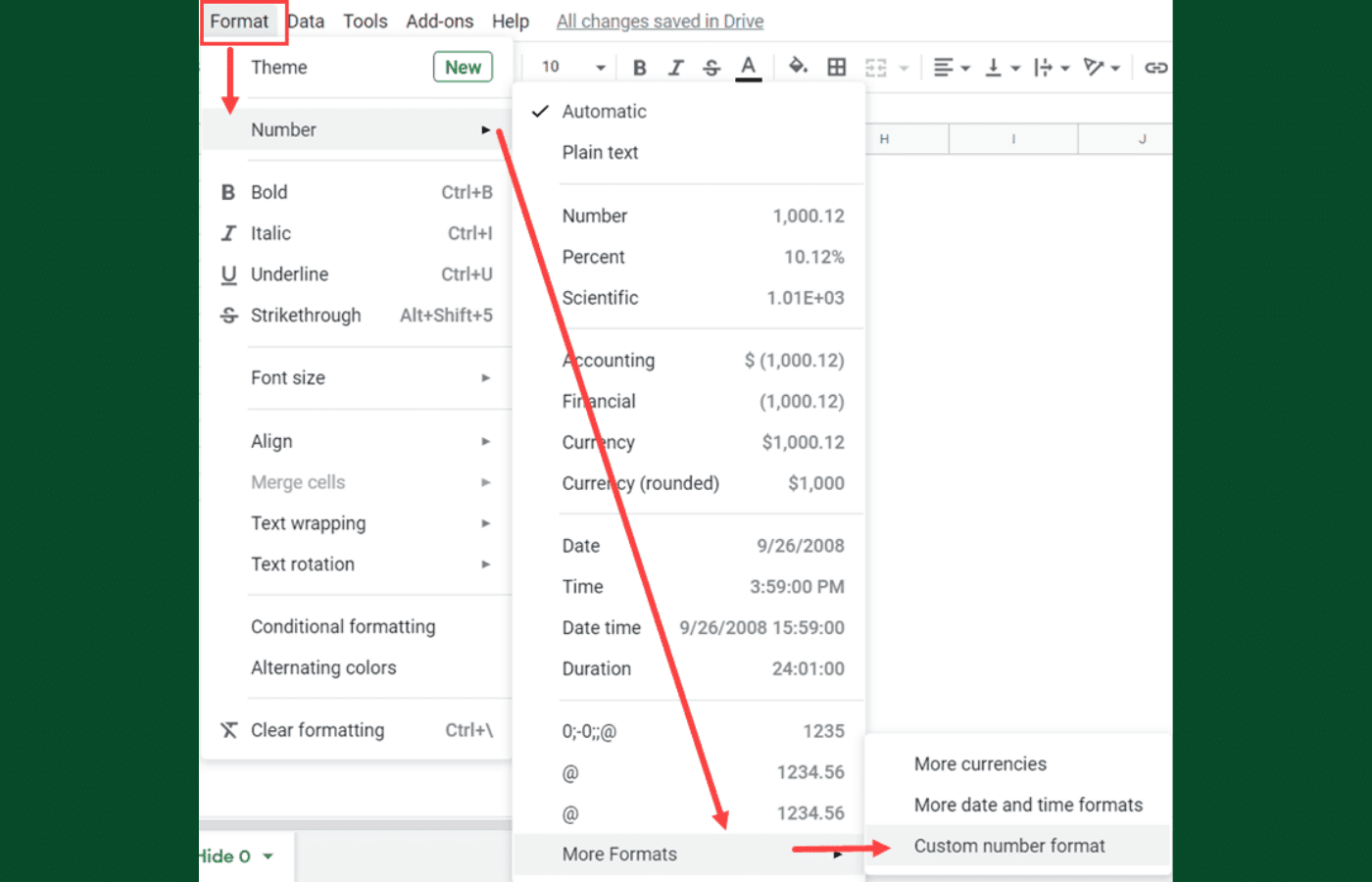Open the text color tool
This screenshot has height=882, width=1372.
(748, 67)
